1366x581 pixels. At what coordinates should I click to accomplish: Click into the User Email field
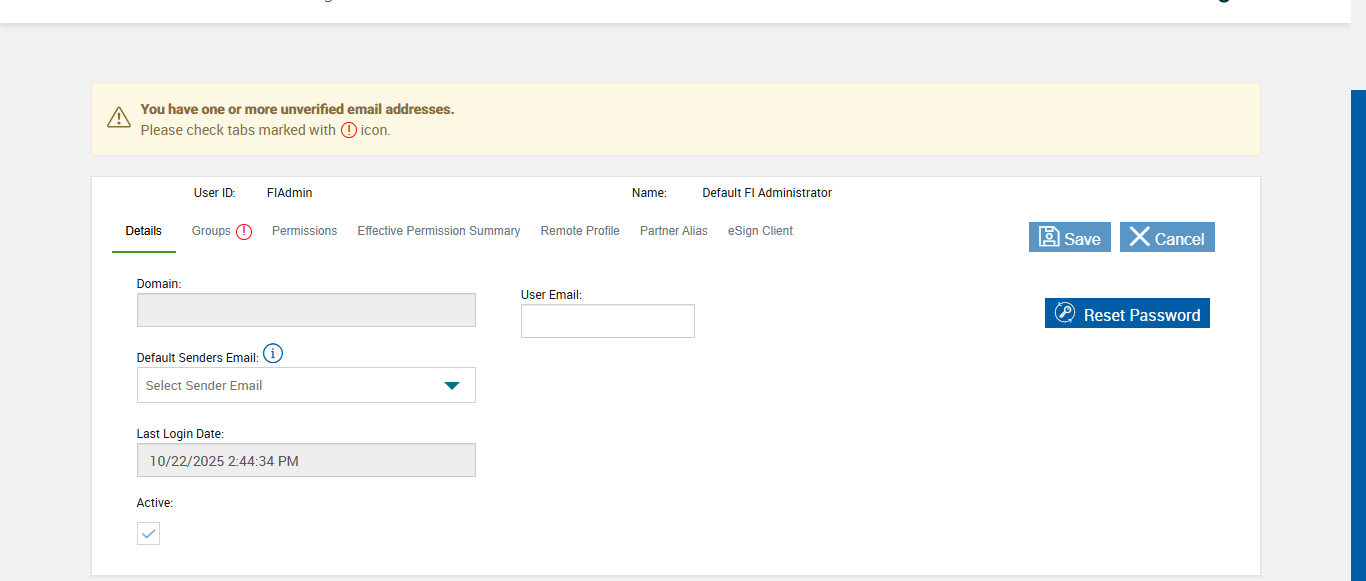(x=607, y=321)
